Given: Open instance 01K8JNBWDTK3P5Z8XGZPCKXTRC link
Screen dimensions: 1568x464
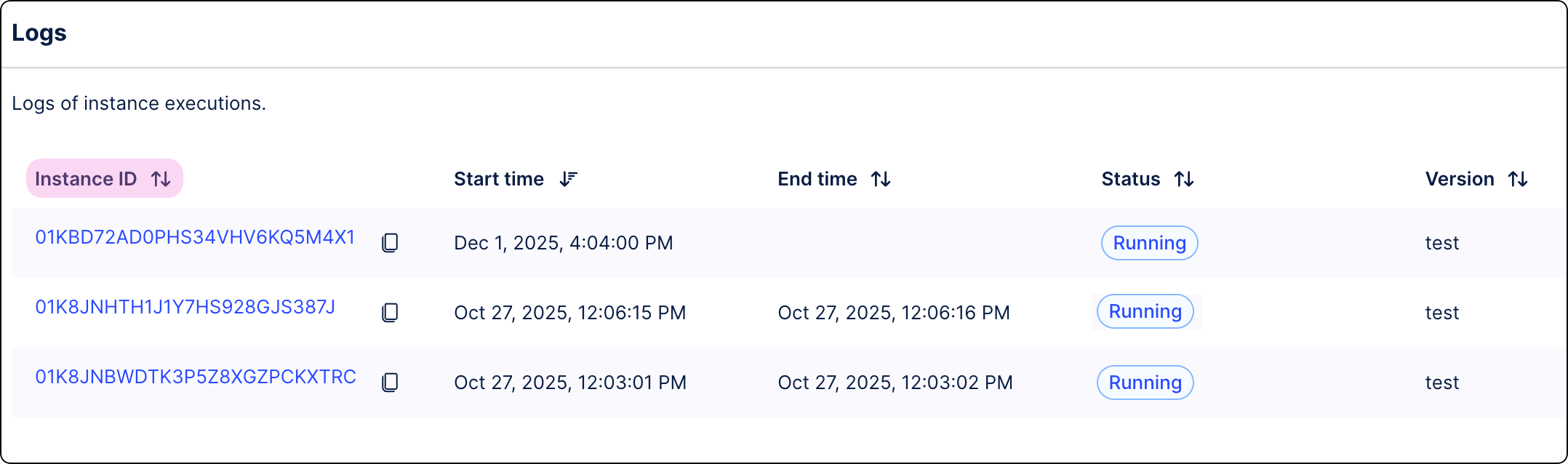Looking at the screenshot, I should (196, 377).
